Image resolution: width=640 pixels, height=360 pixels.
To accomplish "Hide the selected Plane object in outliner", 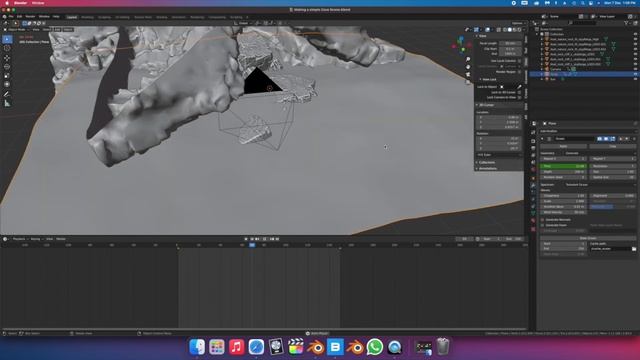I will 635,74.
